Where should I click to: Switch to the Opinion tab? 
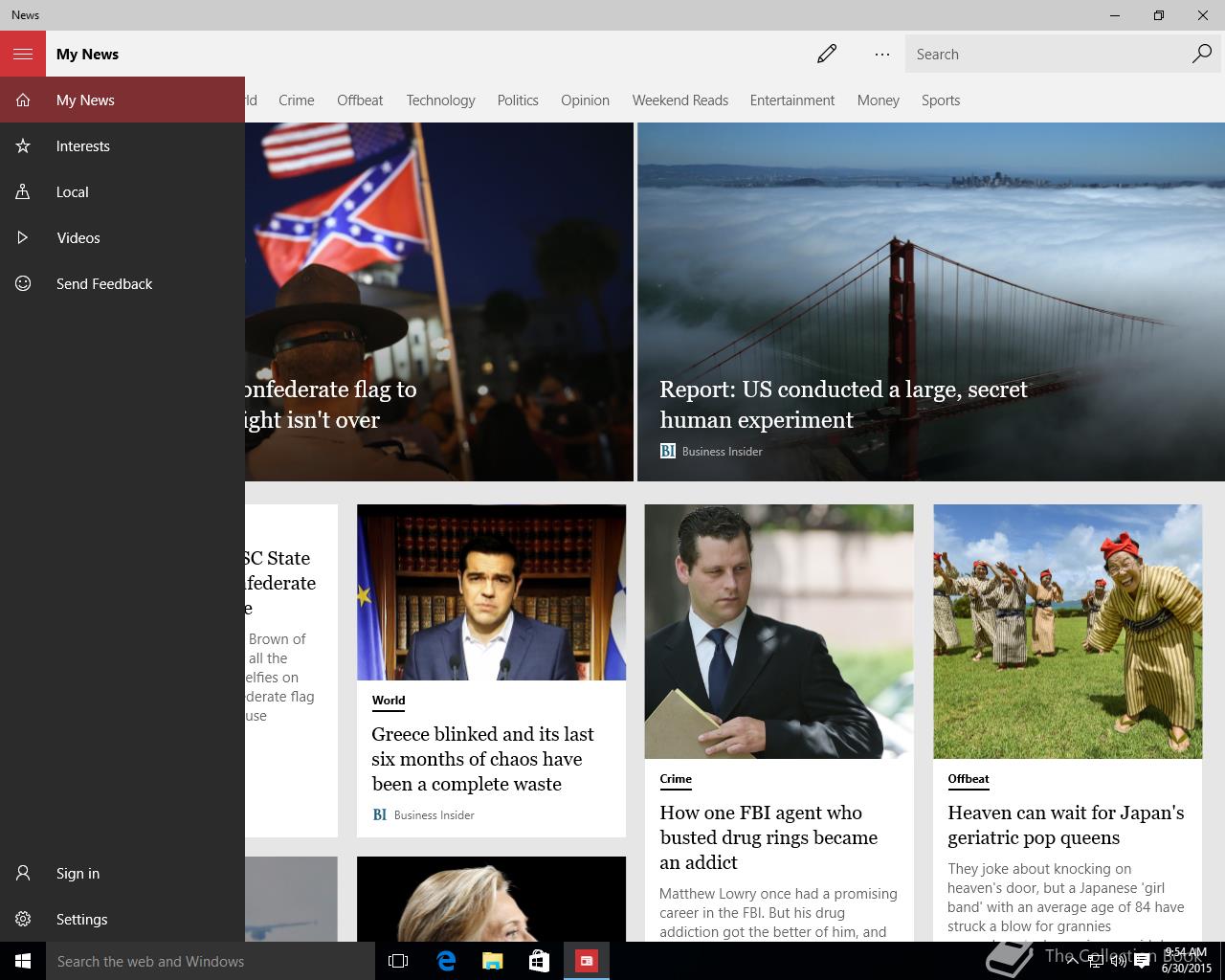[585, 100]
